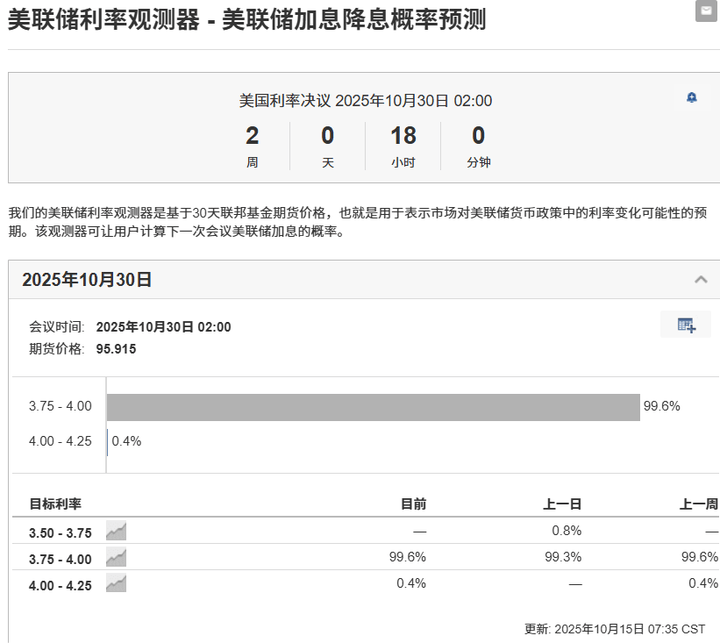The height and width of the screenshot is (643, 720).
Task: Click the 2025年10月30日 section header title
Action: 87,279
